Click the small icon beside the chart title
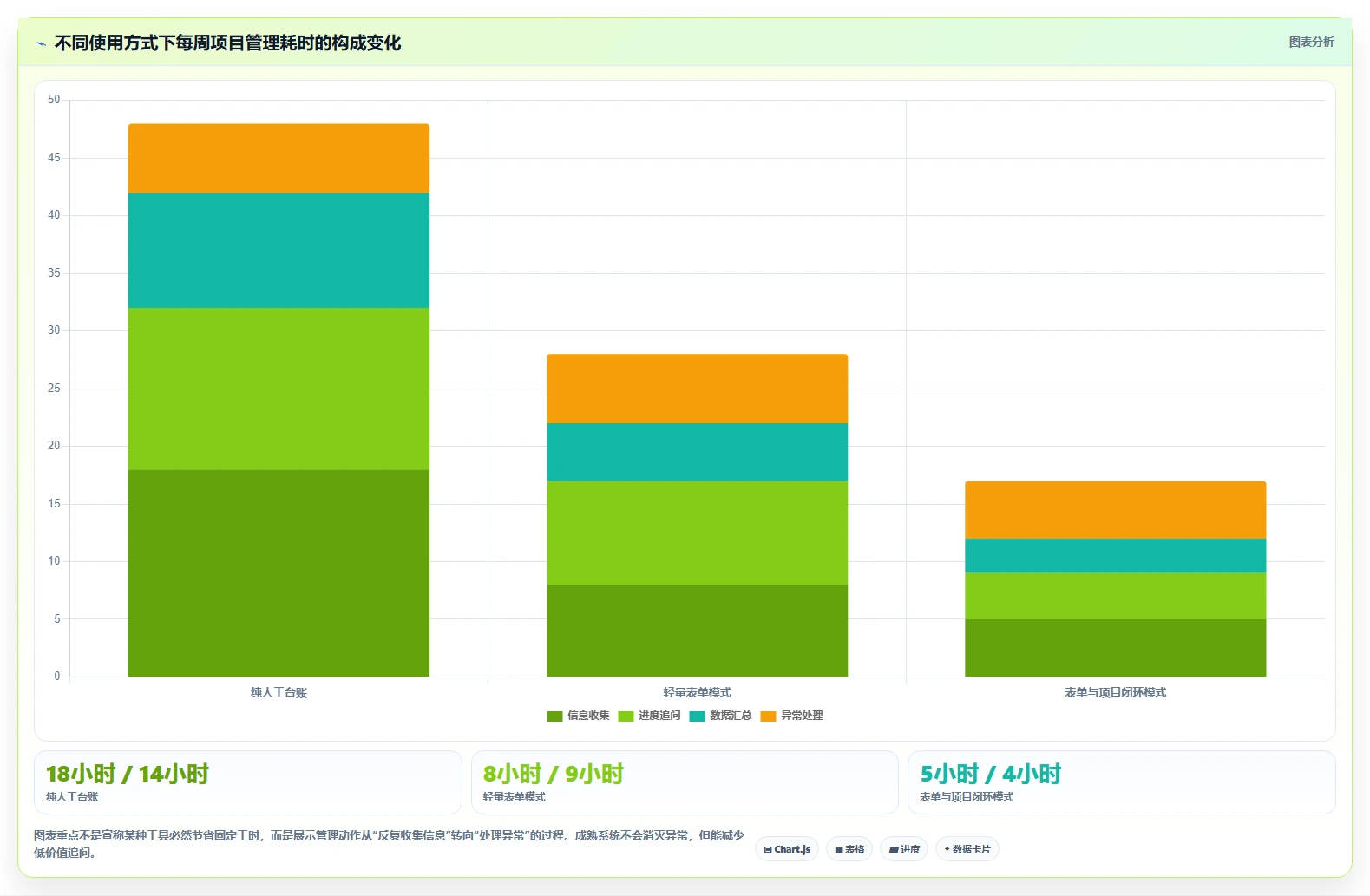 pos(41,43)
